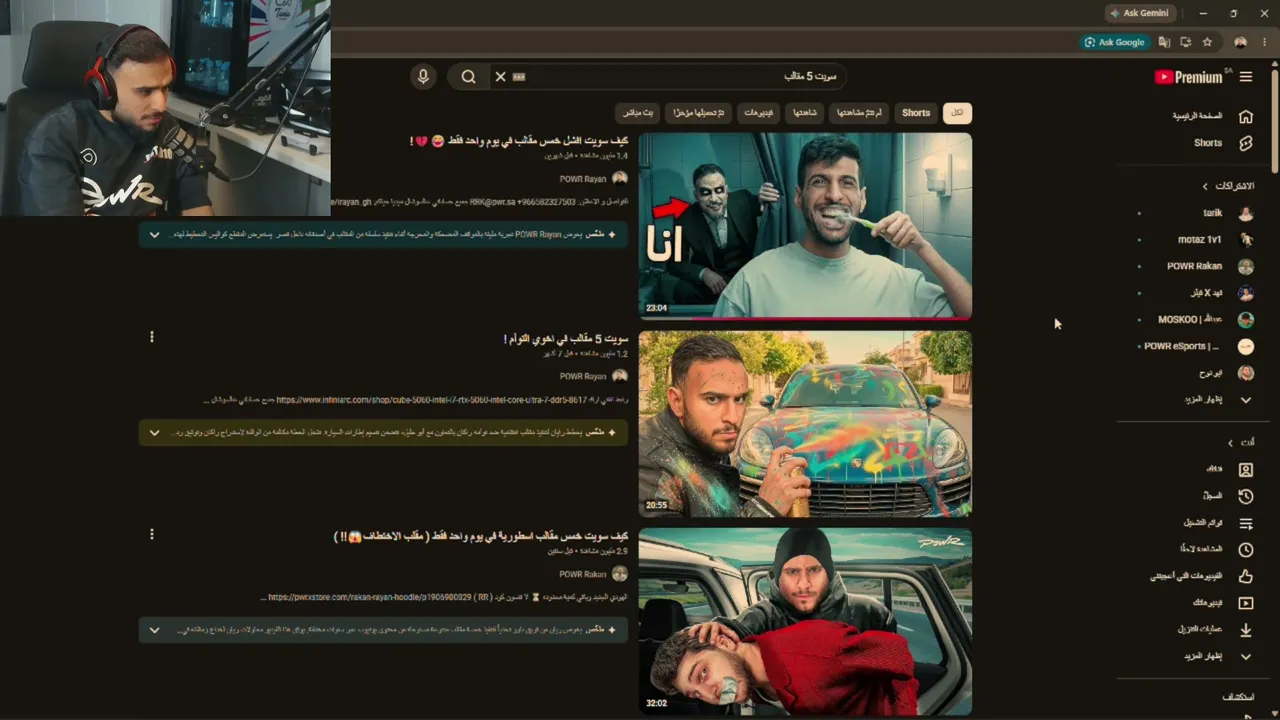Click the POWR Rayan channel name under the first result
This screenshot has height=720, width=1280.
[x=583, y=179]
